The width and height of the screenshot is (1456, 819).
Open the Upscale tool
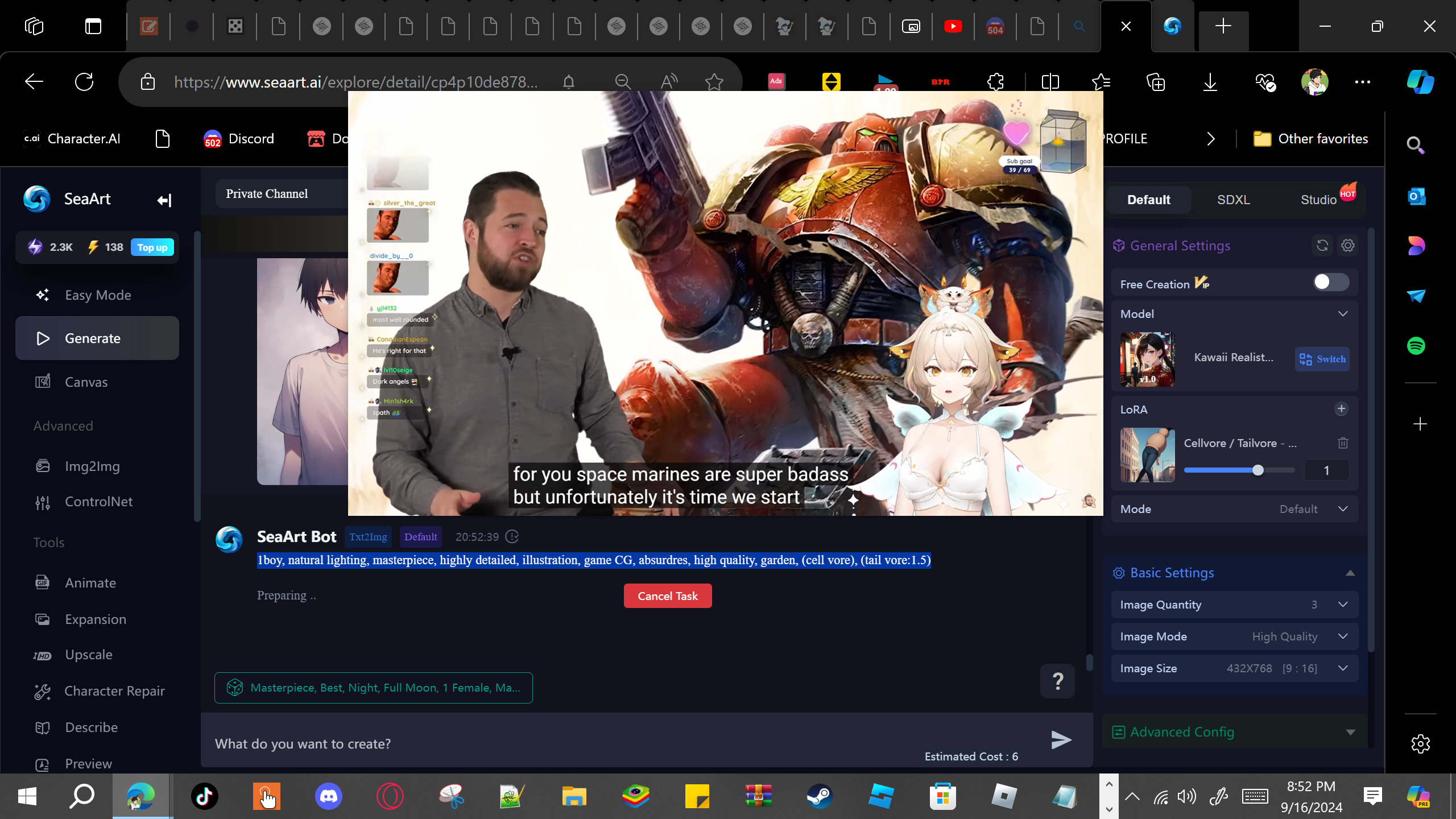tap(97, 655)
